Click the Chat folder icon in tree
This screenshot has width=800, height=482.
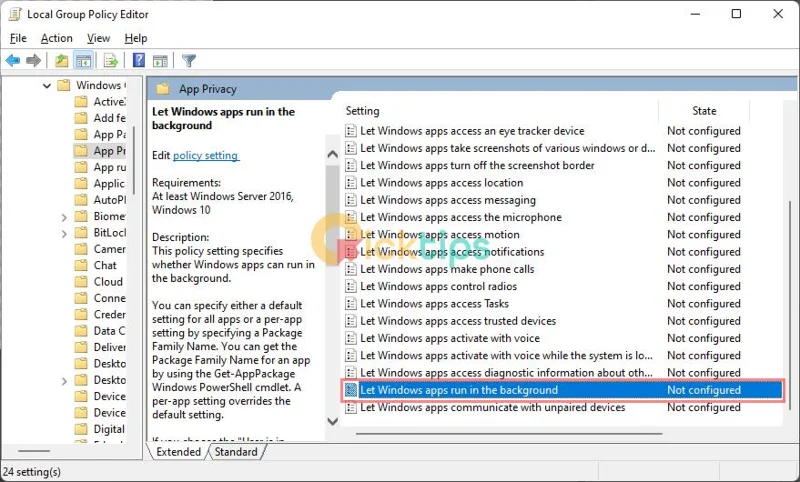point(81,266)
